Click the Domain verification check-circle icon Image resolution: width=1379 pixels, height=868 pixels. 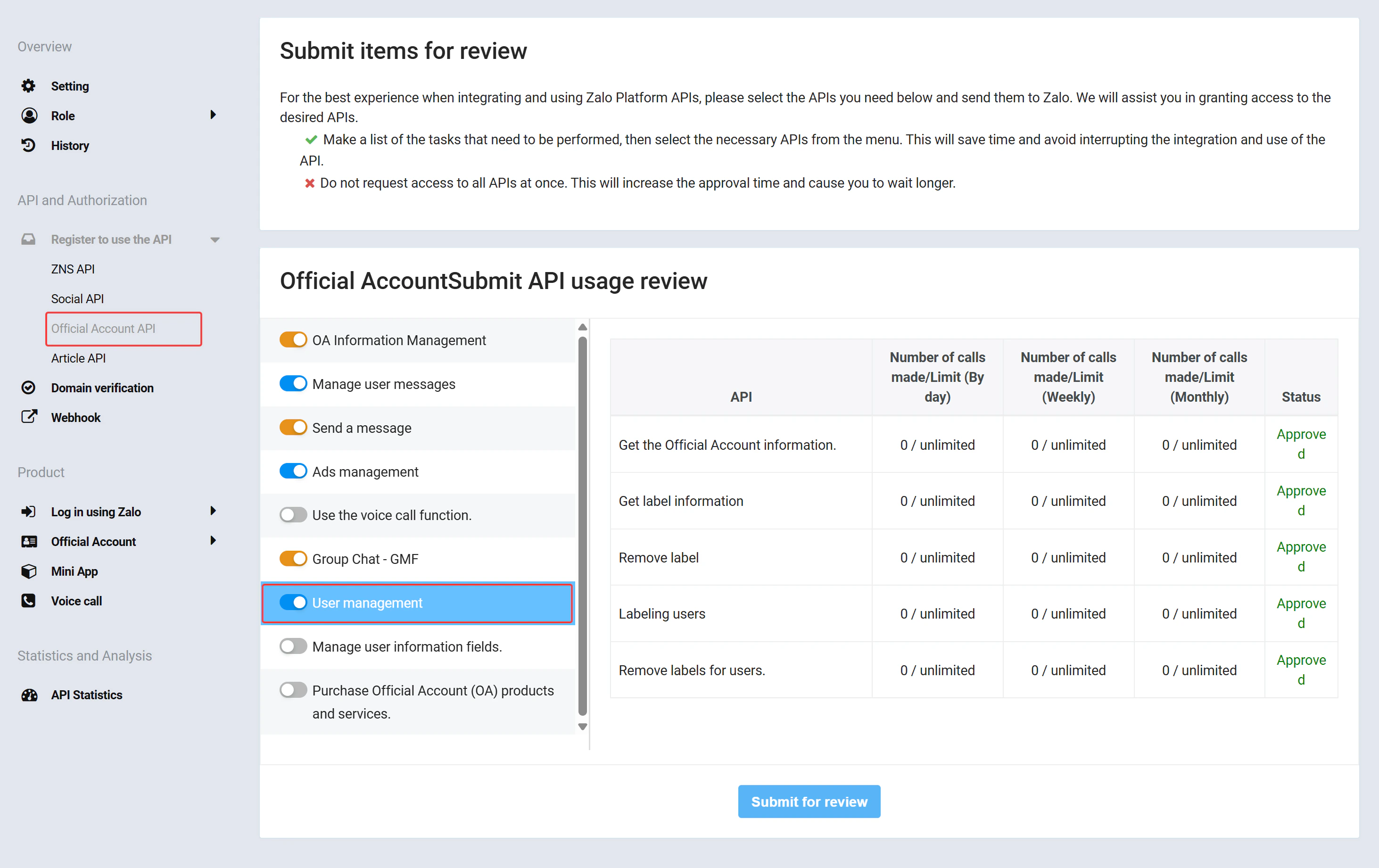[x=28, y=388]
